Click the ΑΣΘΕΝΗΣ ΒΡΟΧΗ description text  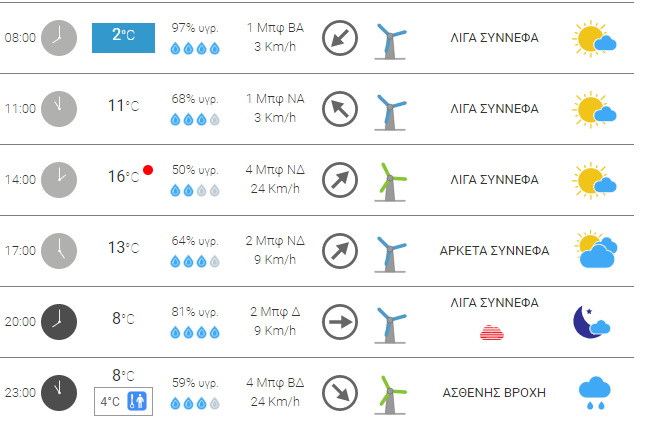pyautogui.click(x=494, y=392)
